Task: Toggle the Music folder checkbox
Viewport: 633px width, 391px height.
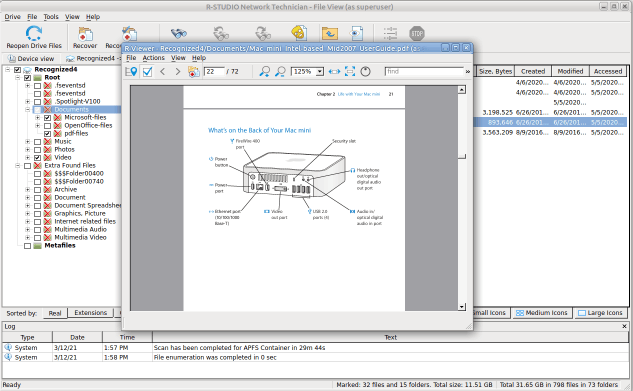Action: 37,142
